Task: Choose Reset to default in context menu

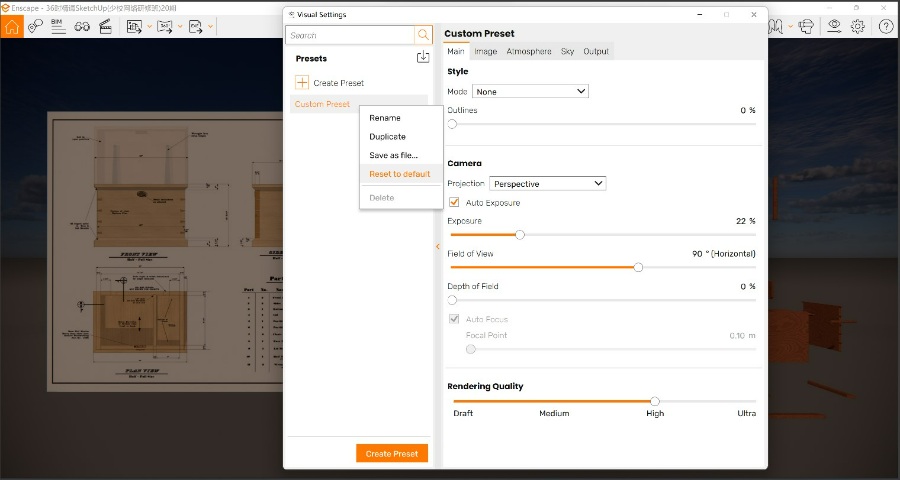Action: (x=399, y=174)
